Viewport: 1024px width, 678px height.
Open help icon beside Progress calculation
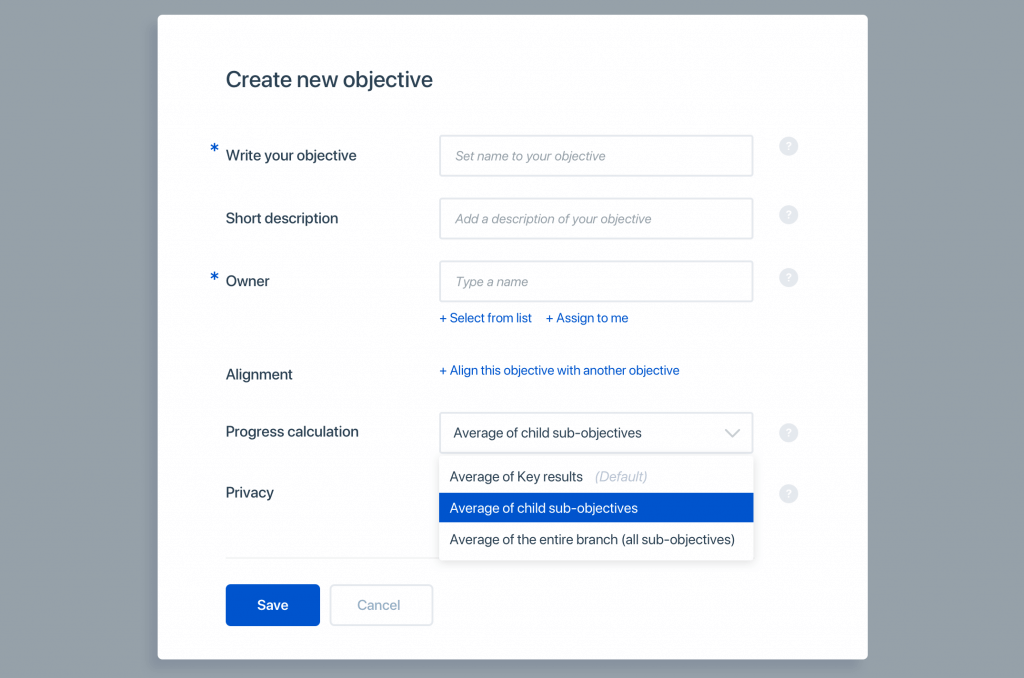tap(788, 433)
